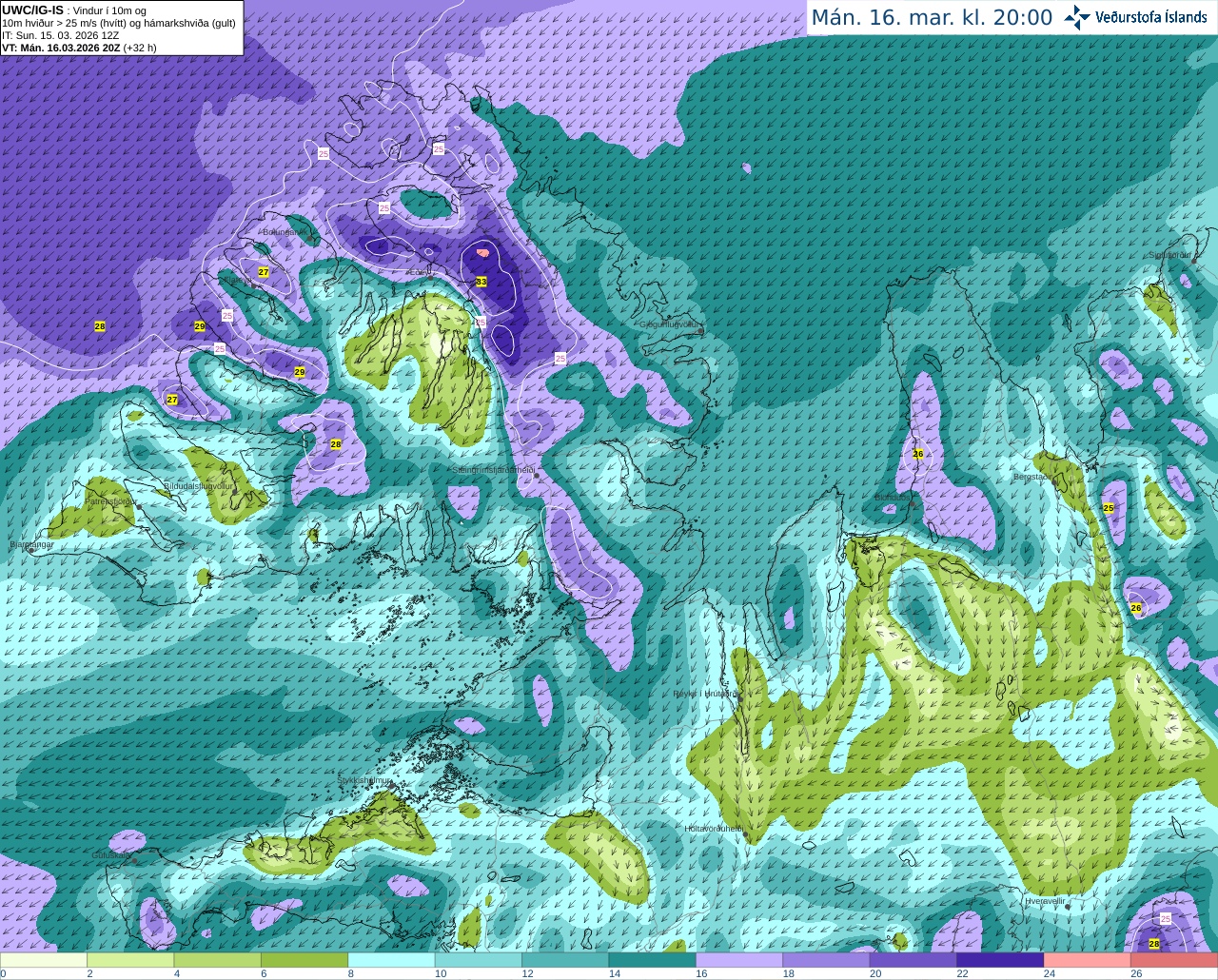Image resolution: width=1218 pixels, height=980 pixels.
Task: Click the Veðurstofa Íslands logo icon
Action: 1077,17
